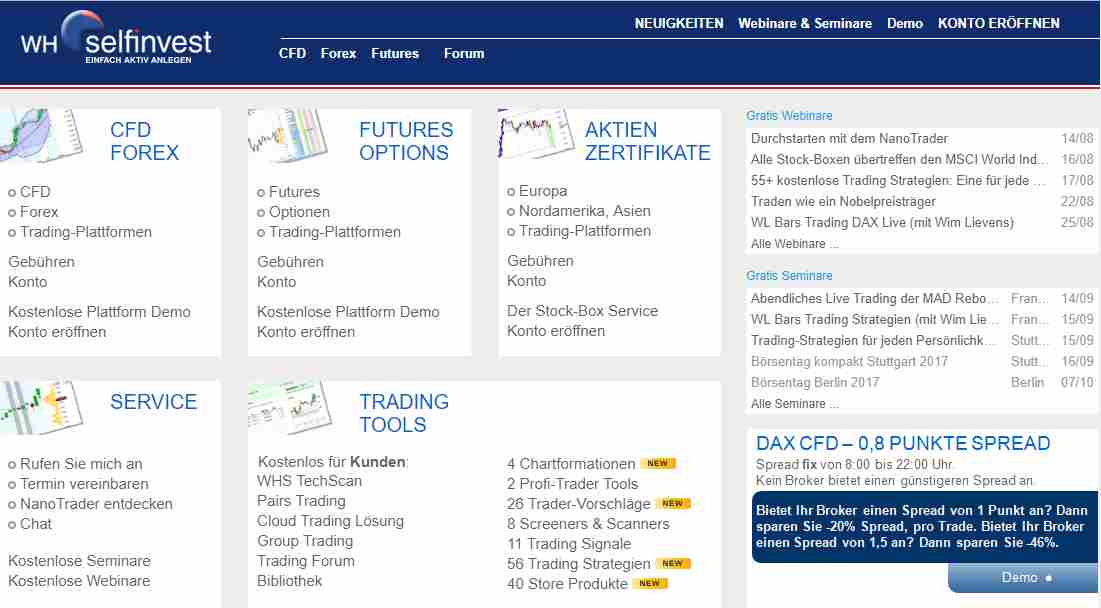This screenshot has height=608, width=1101.
Task: Open the Chat link under Service
Action: tap(36, 524)
